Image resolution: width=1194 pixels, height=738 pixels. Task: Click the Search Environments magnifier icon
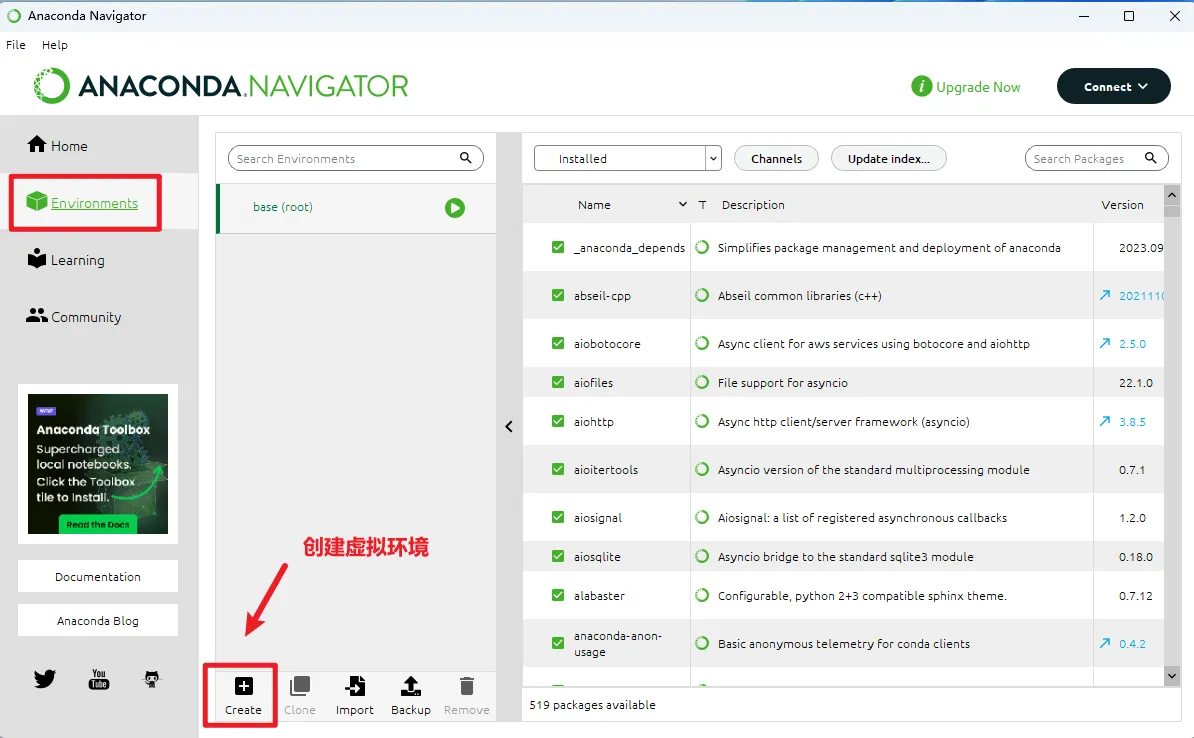(465, 158)
